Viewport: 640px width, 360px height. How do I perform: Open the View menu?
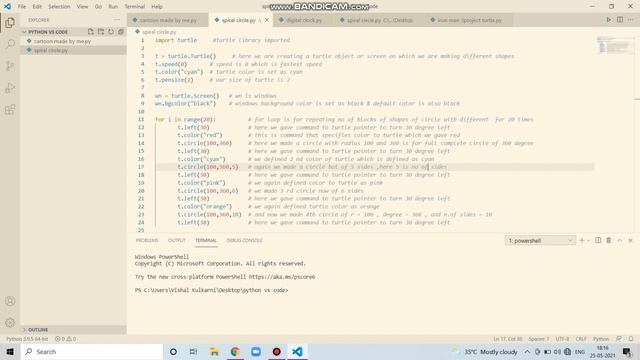point(82,7)
